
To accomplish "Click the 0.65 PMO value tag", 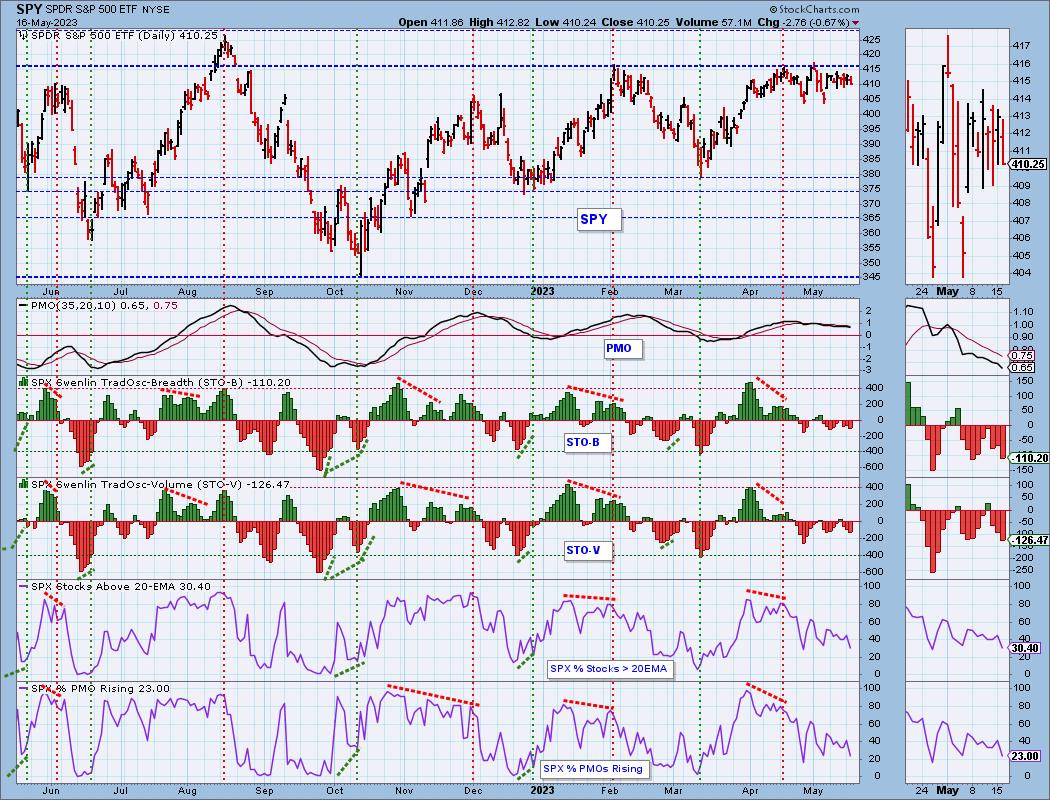I will point(1023,368).
